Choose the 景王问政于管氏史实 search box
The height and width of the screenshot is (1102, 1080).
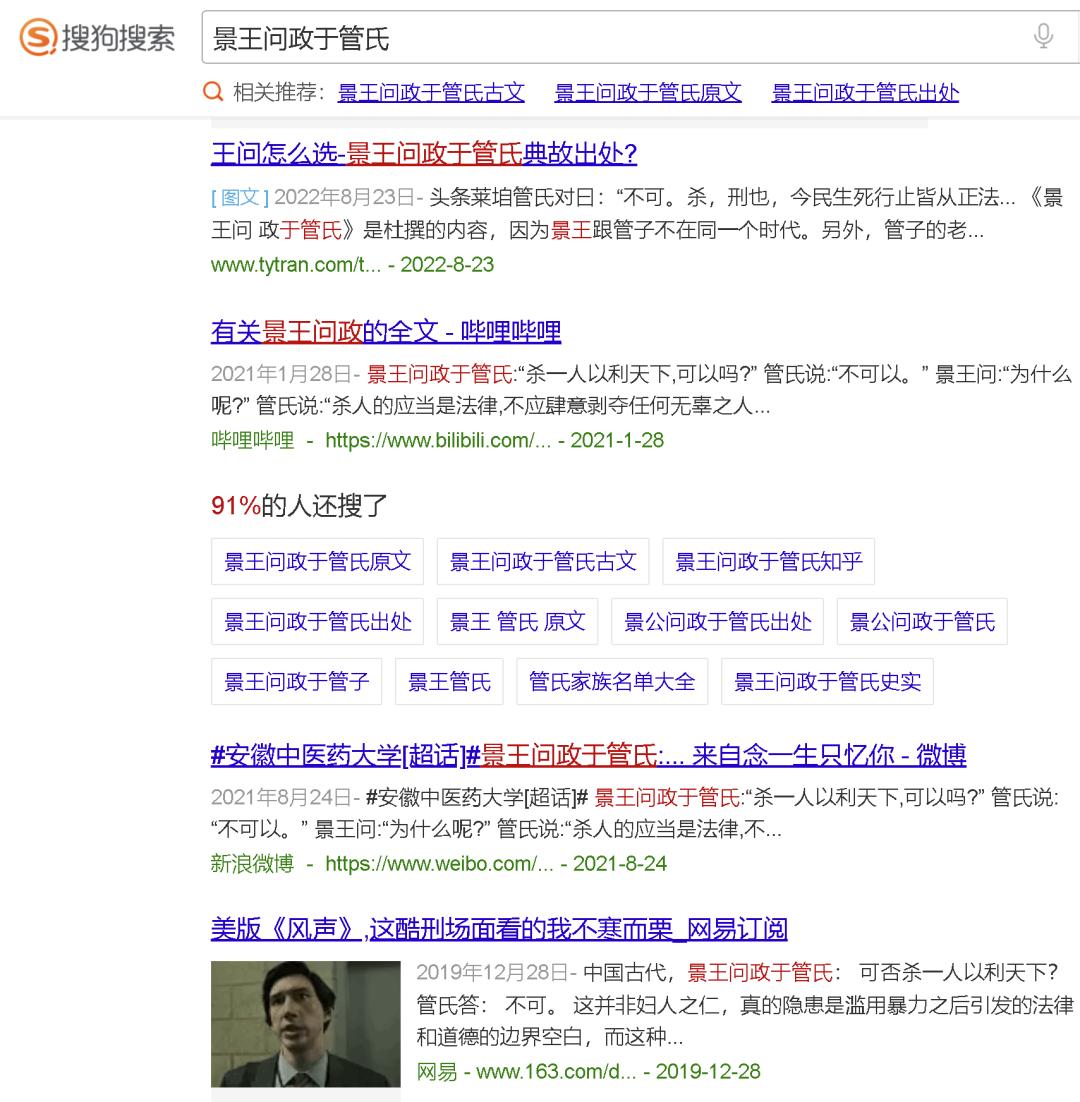pos(827,681)
